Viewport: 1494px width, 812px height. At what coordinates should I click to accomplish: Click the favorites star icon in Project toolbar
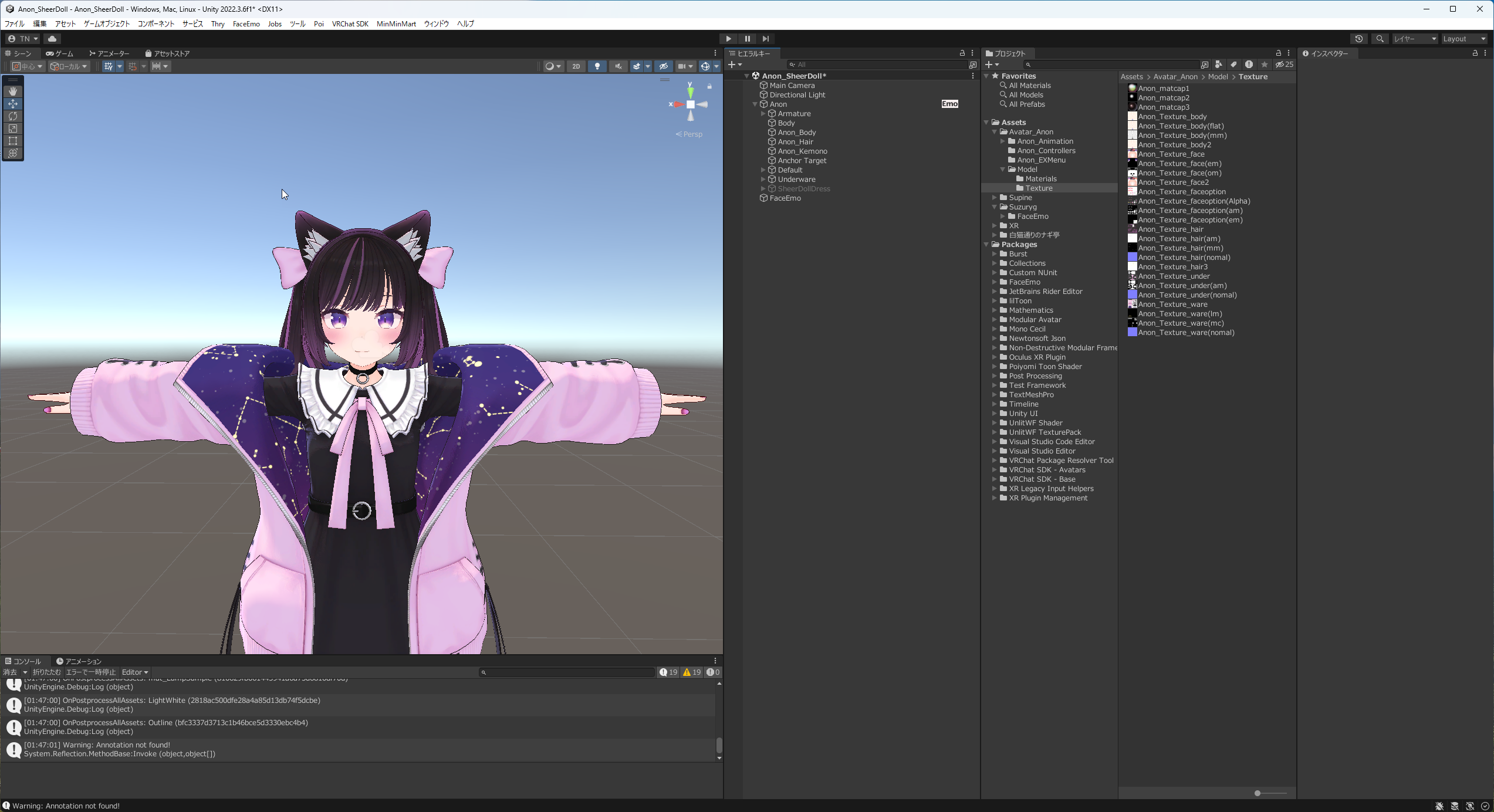click(x=1265, y=65)
